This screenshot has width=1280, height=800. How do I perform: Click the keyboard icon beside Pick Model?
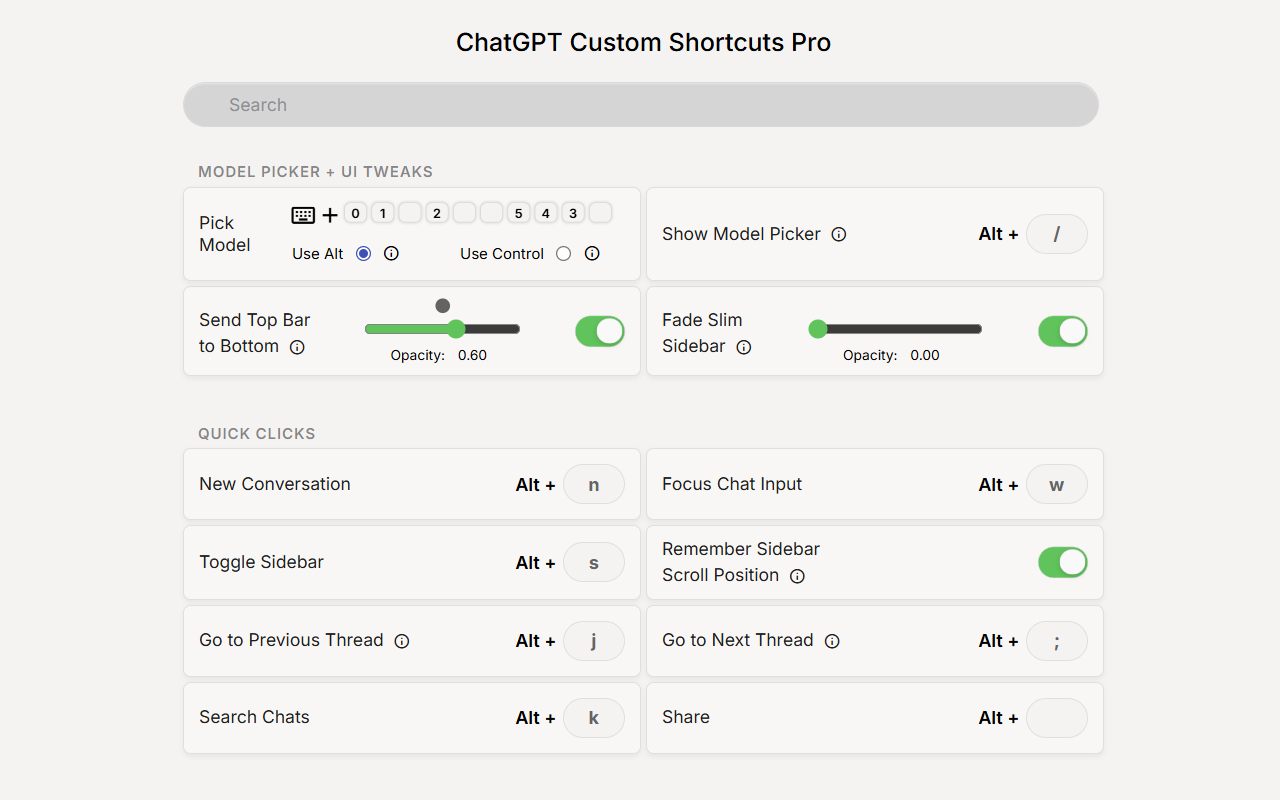pos(303,215)
